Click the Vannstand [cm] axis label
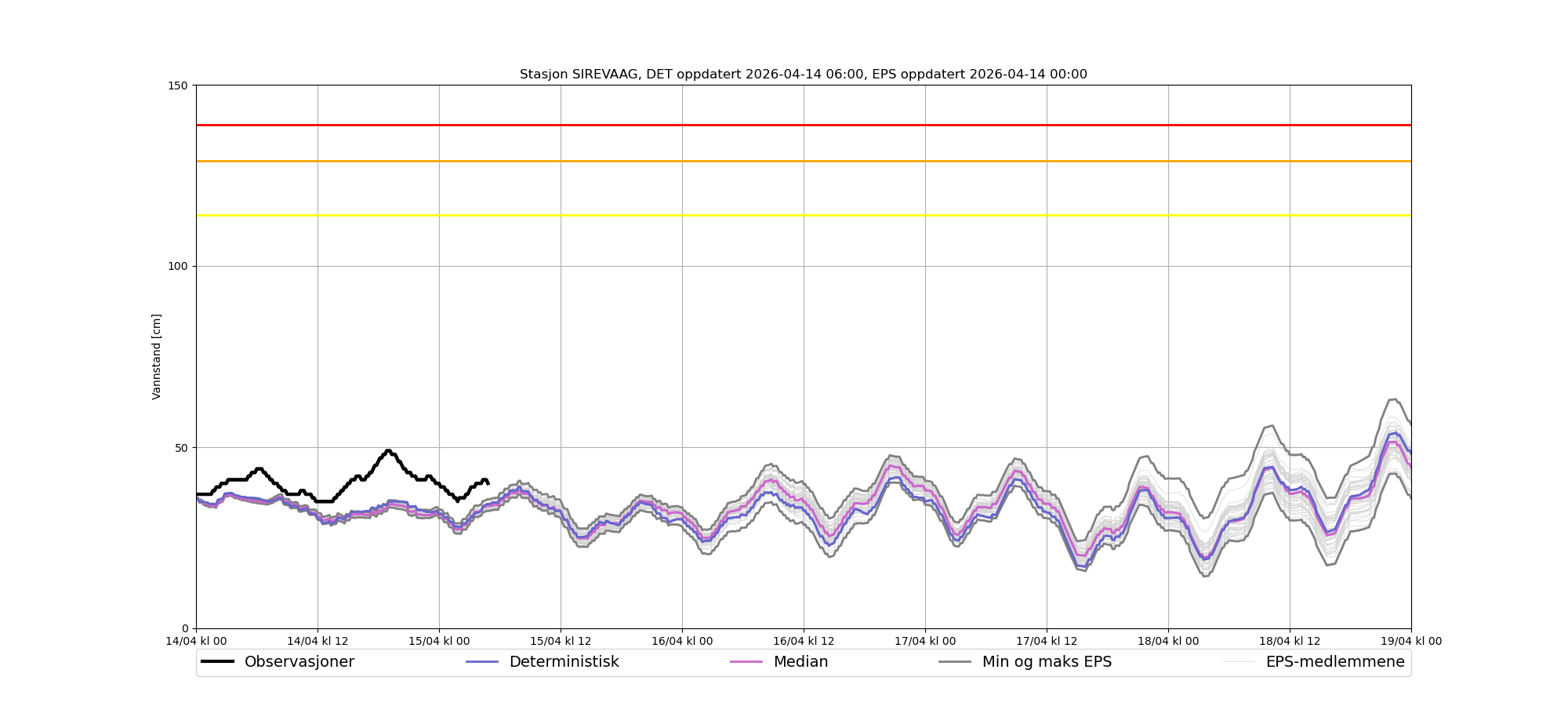The height and width of the screenshot is (706, 1568). [157, 357]
